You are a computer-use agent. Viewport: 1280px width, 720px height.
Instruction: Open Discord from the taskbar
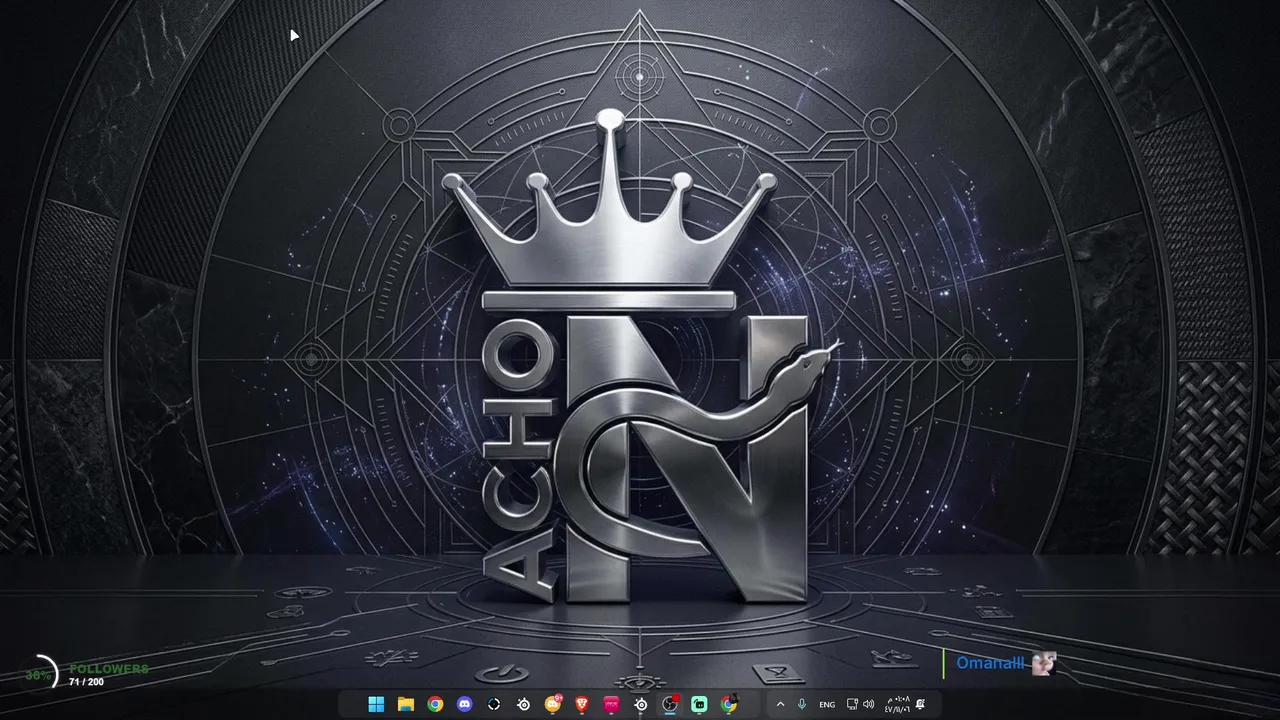click(x=464, y=704)
